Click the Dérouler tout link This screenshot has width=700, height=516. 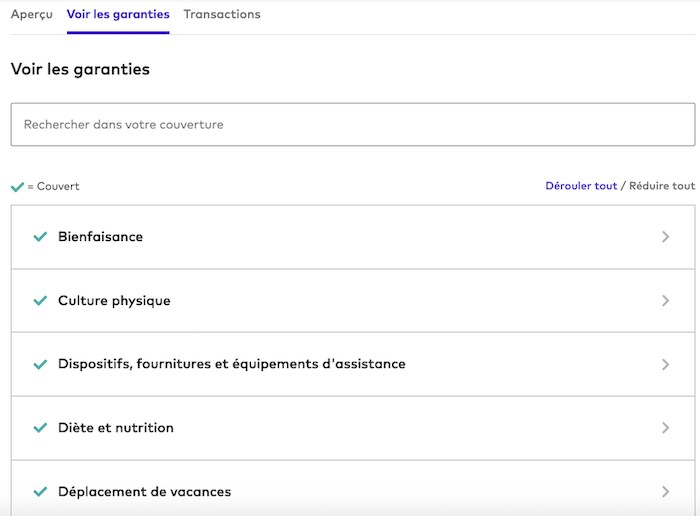click(581, 186)
